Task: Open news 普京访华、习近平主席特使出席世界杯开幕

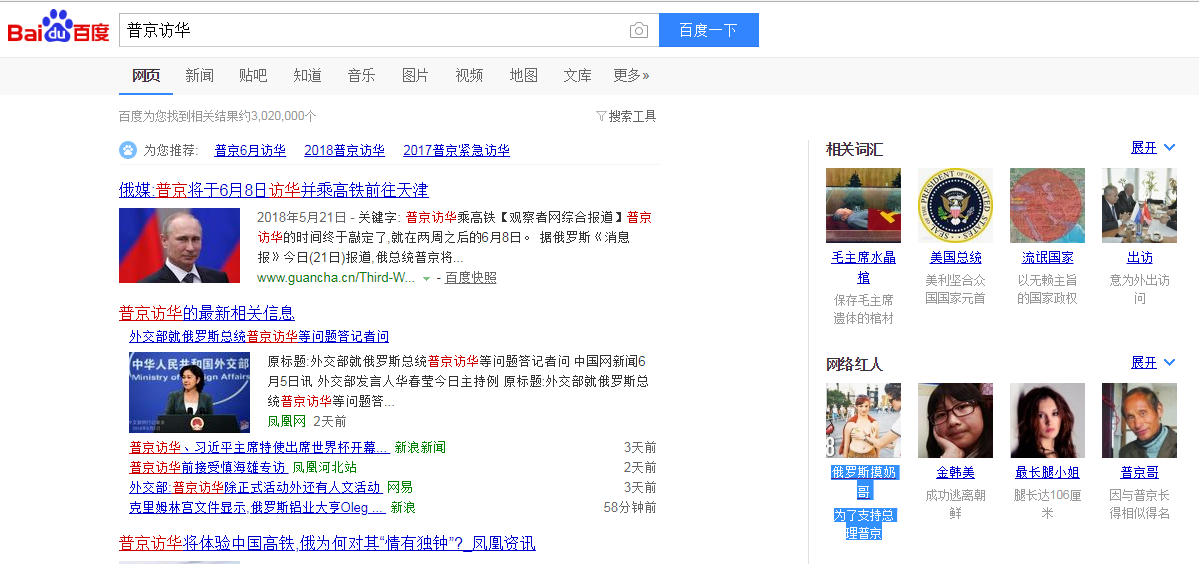Action: (259, 448)
